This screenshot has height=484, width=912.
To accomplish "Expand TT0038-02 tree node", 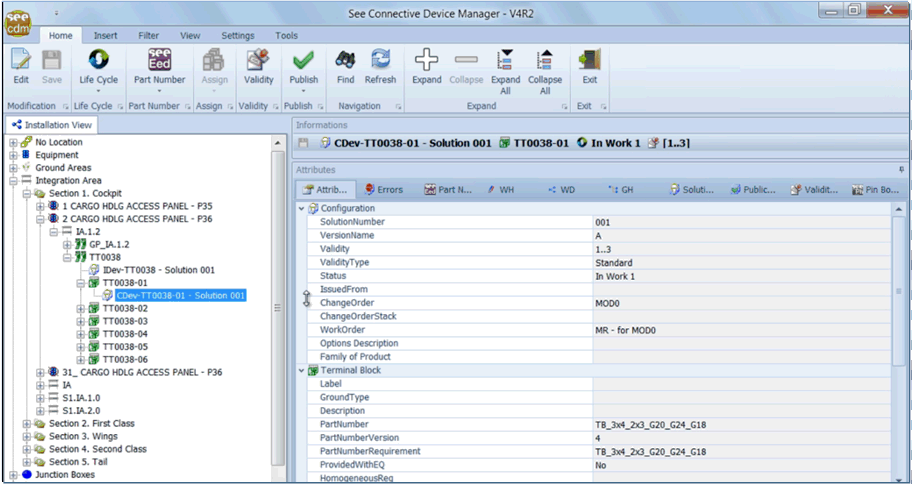I will point(80,308).
